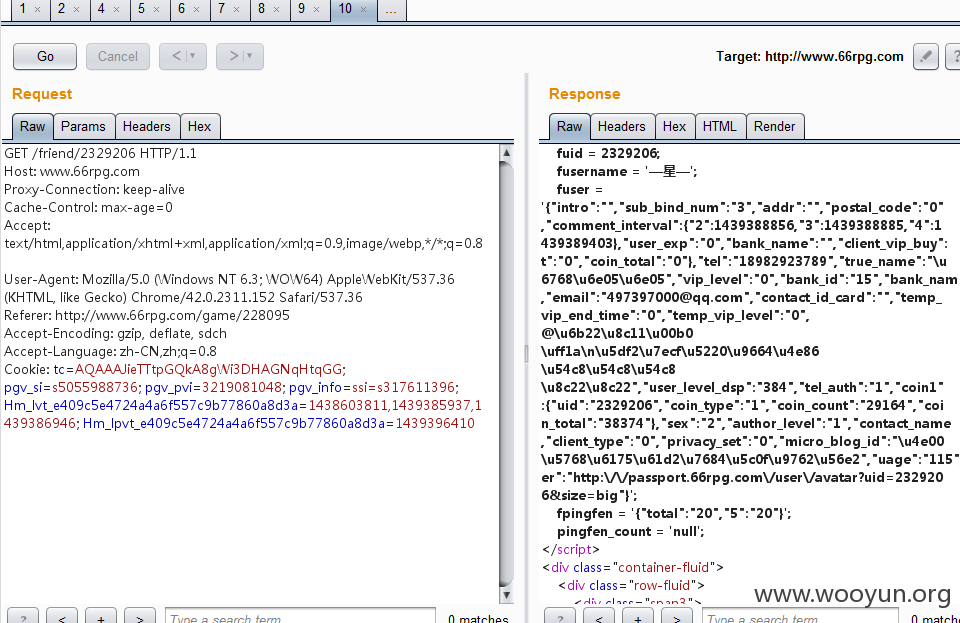Select the Request Raw tab

pyautogui.click(x=32, y=127)
